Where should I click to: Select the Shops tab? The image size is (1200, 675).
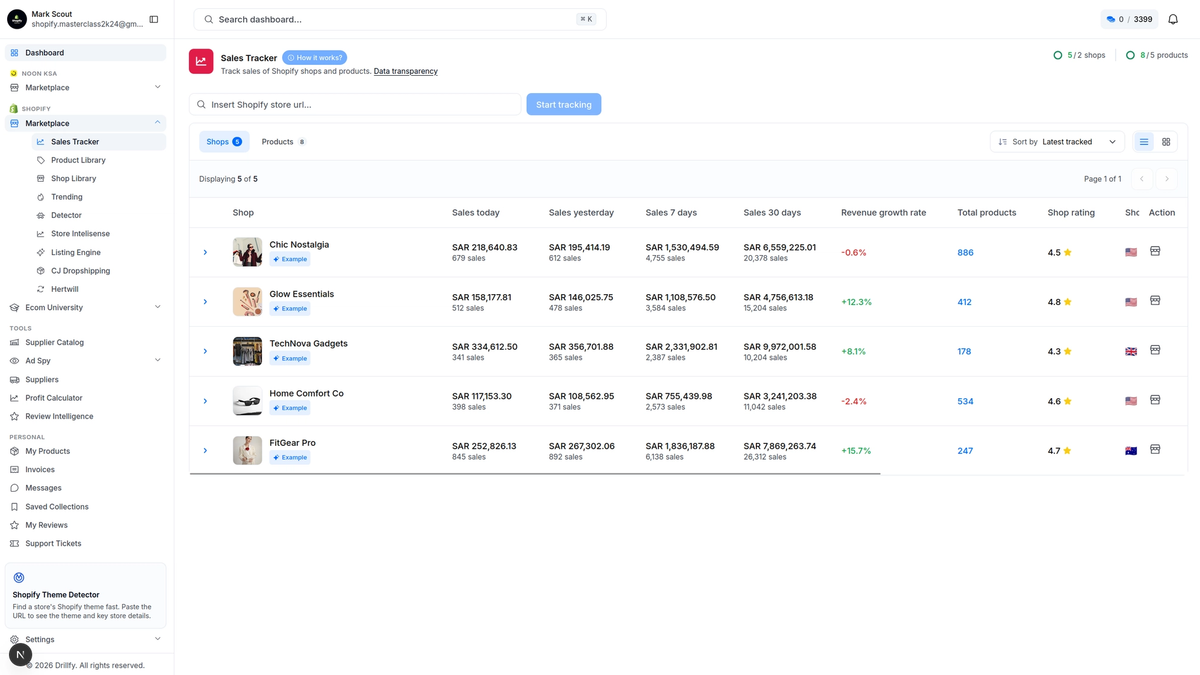[x=224, y=142]
